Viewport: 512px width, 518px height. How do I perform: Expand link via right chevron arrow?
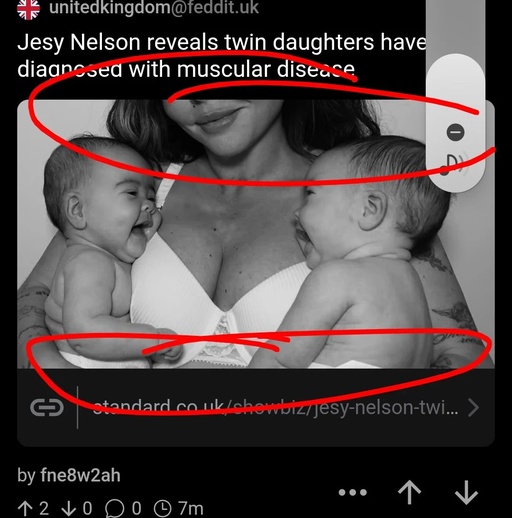473,408
